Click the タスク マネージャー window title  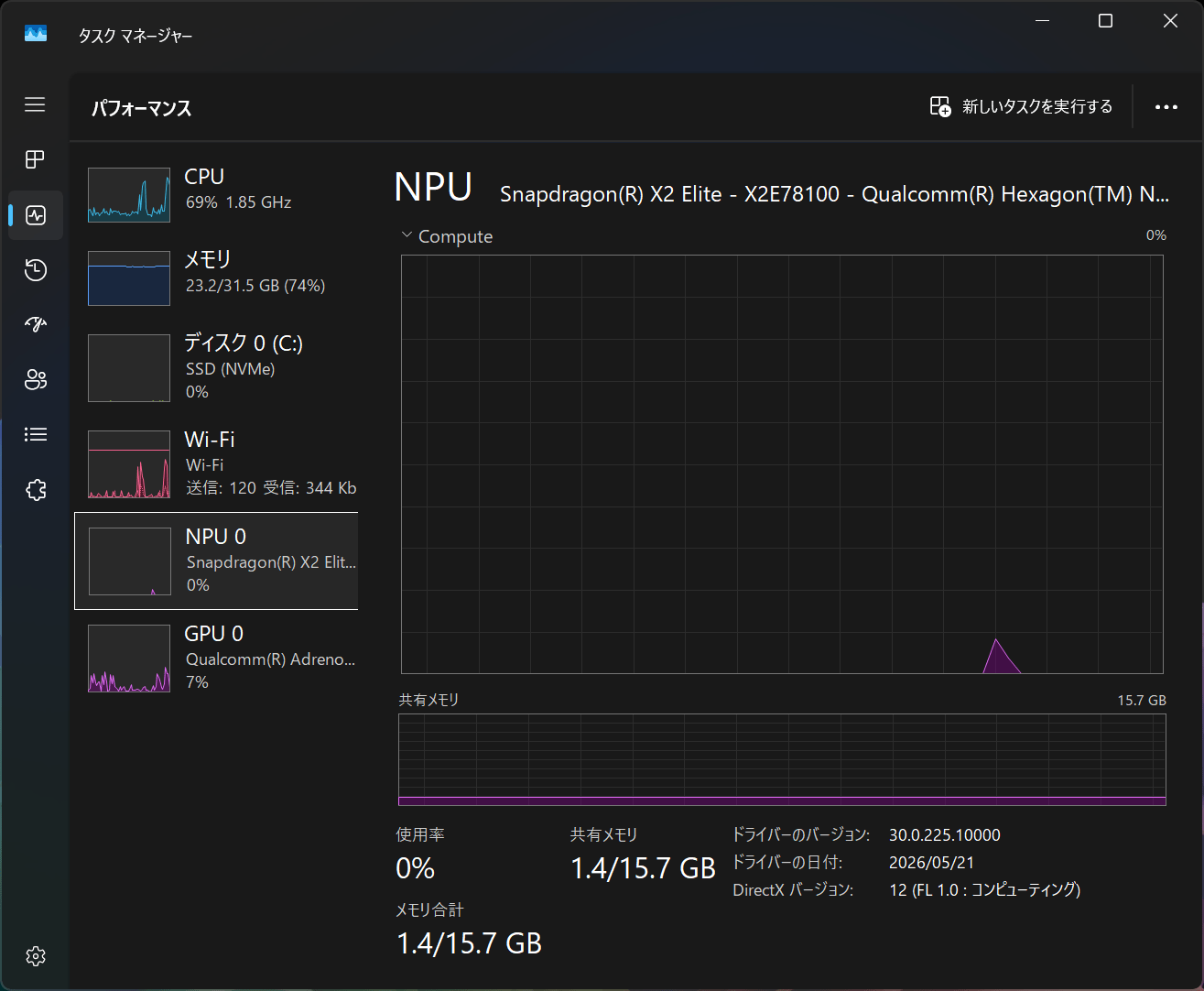(136, 36)
